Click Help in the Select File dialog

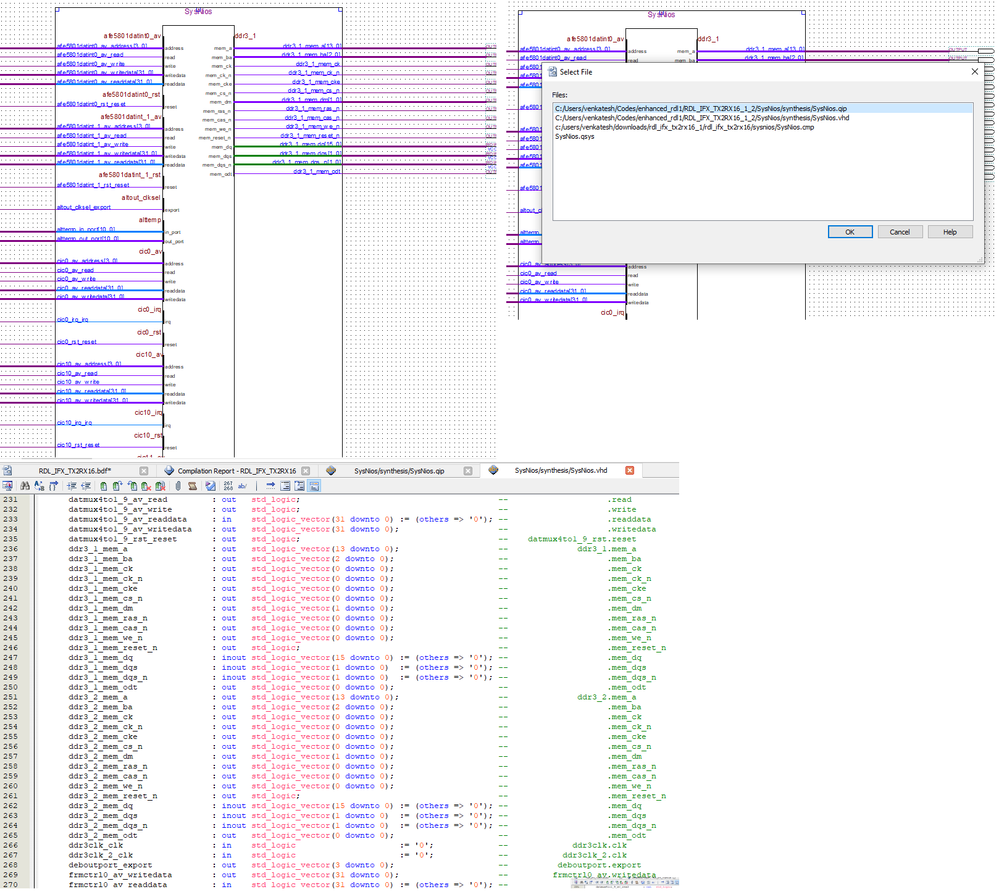click(950, 232)
